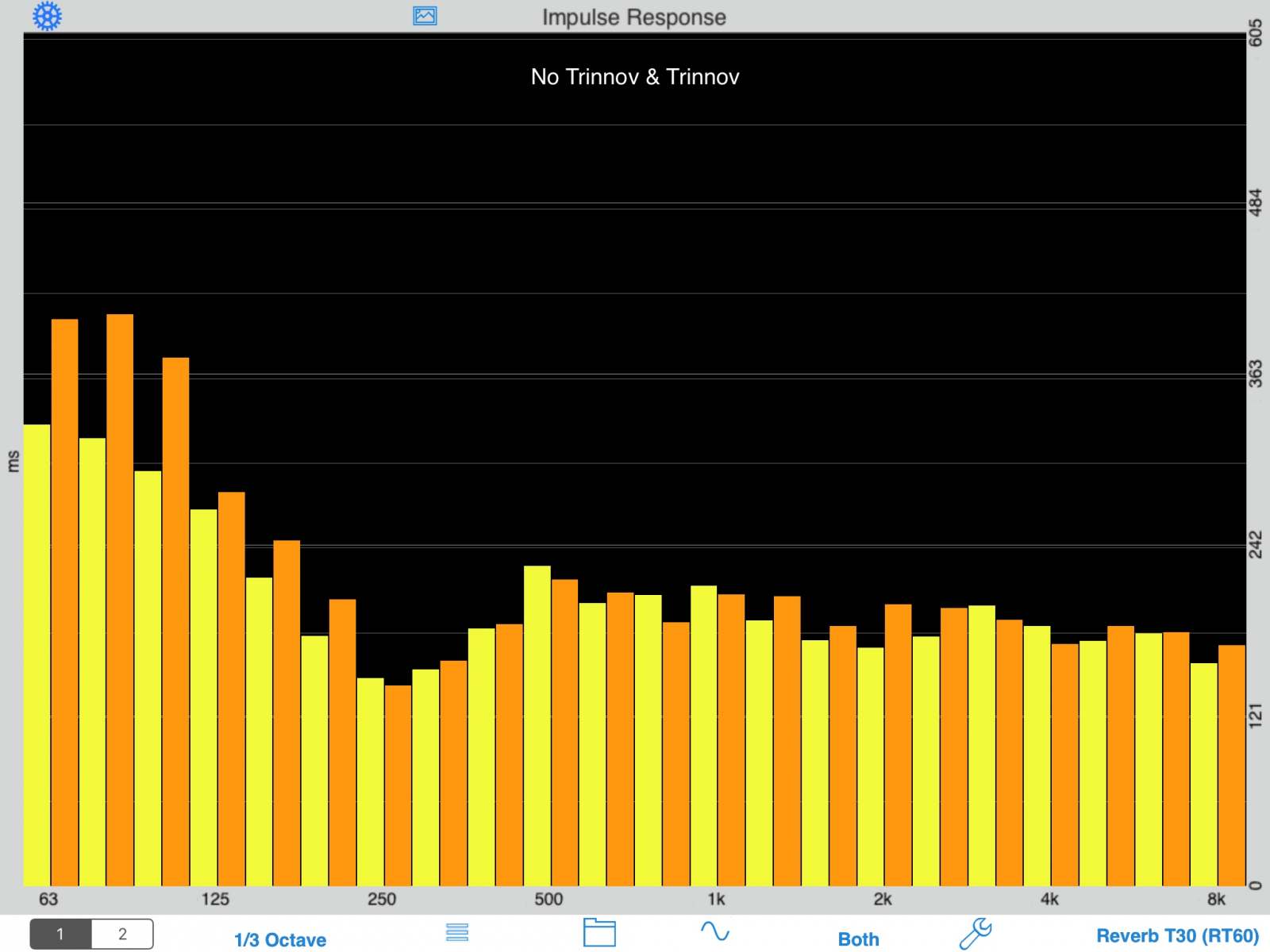This screenshot has height=952, width=1270.
Task: Click the last orange bar near 8k
Action: tap(1232, 762)
